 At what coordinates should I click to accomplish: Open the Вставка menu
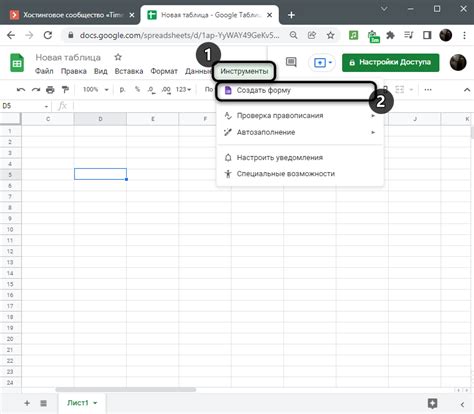pyautogui.click(x=129, y=71)
